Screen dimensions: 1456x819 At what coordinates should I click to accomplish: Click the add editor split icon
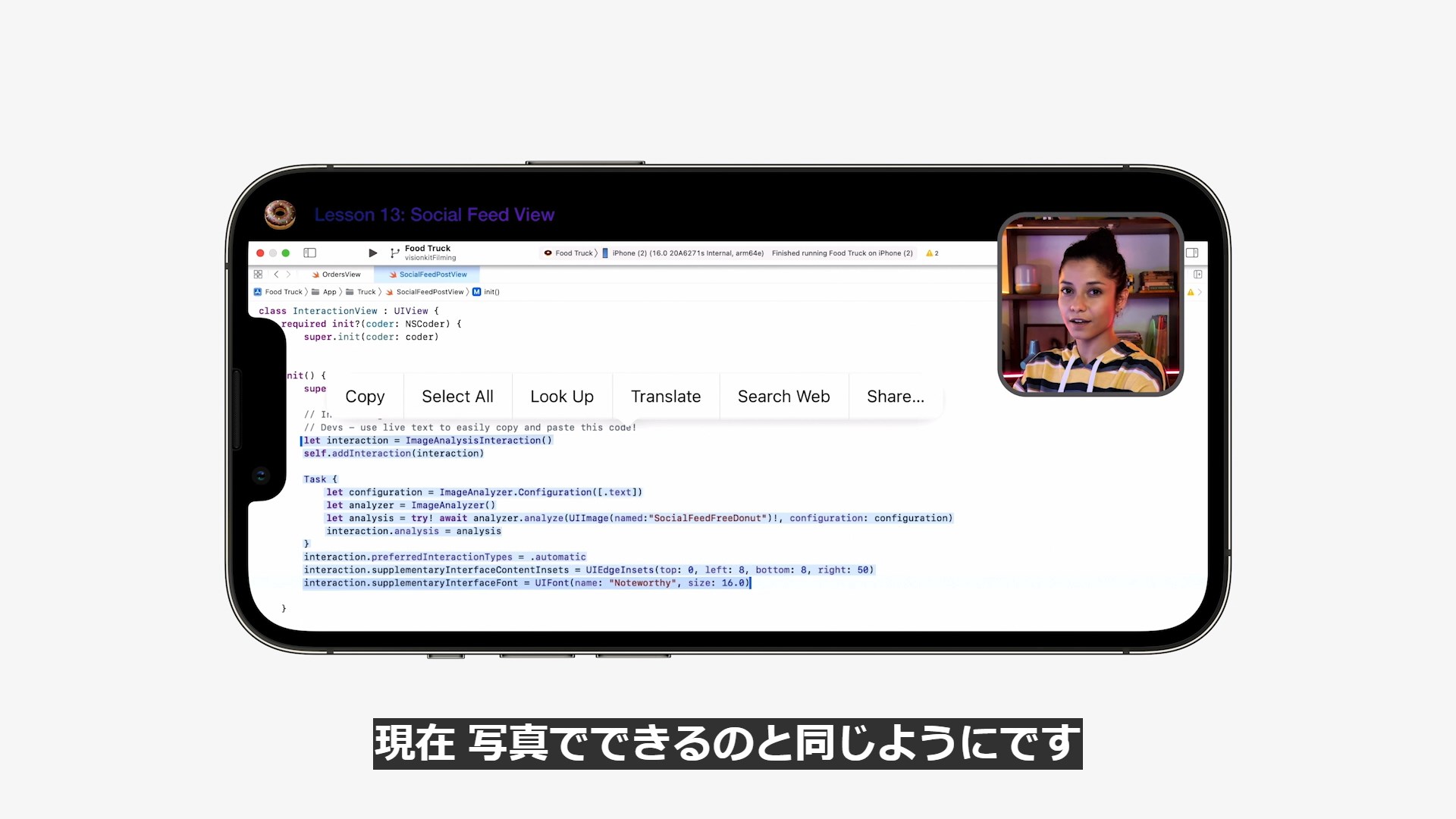point(1197,275)
